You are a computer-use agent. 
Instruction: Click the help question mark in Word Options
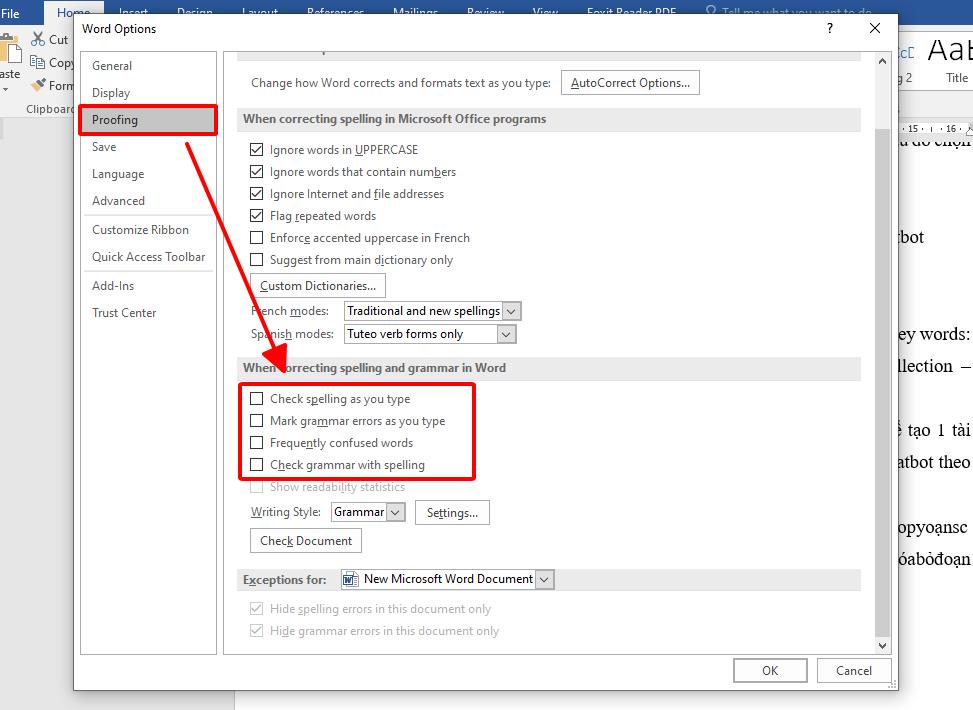830,28
